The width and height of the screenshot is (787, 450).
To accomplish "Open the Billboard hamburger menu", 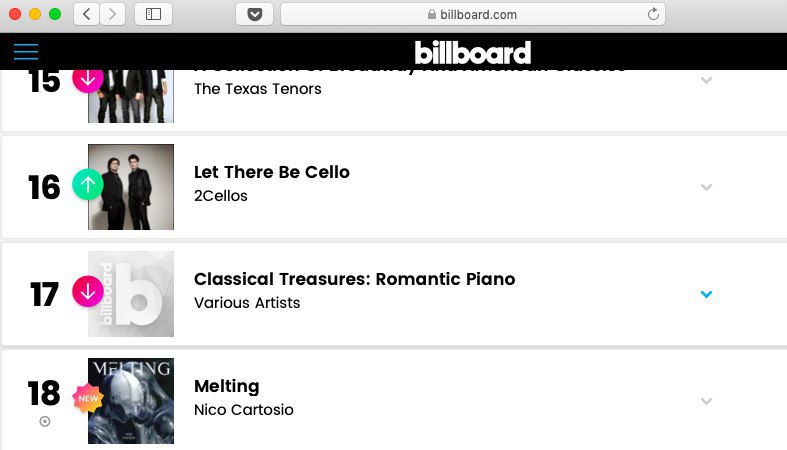I will coord(26,52).
